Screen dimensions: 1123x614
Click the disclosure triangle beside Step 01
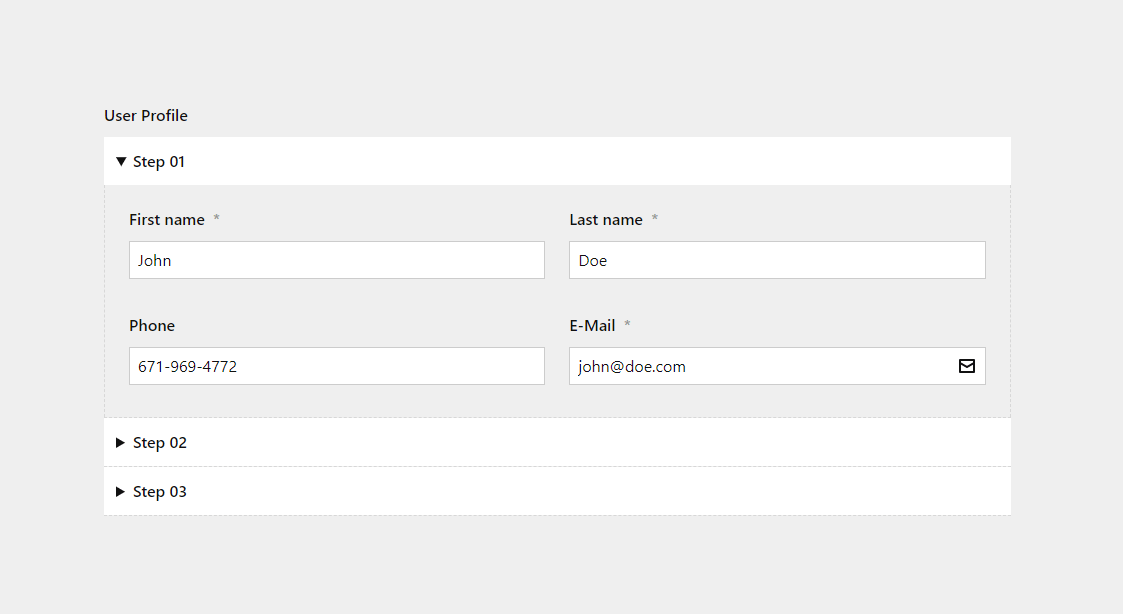coord(120,161)
